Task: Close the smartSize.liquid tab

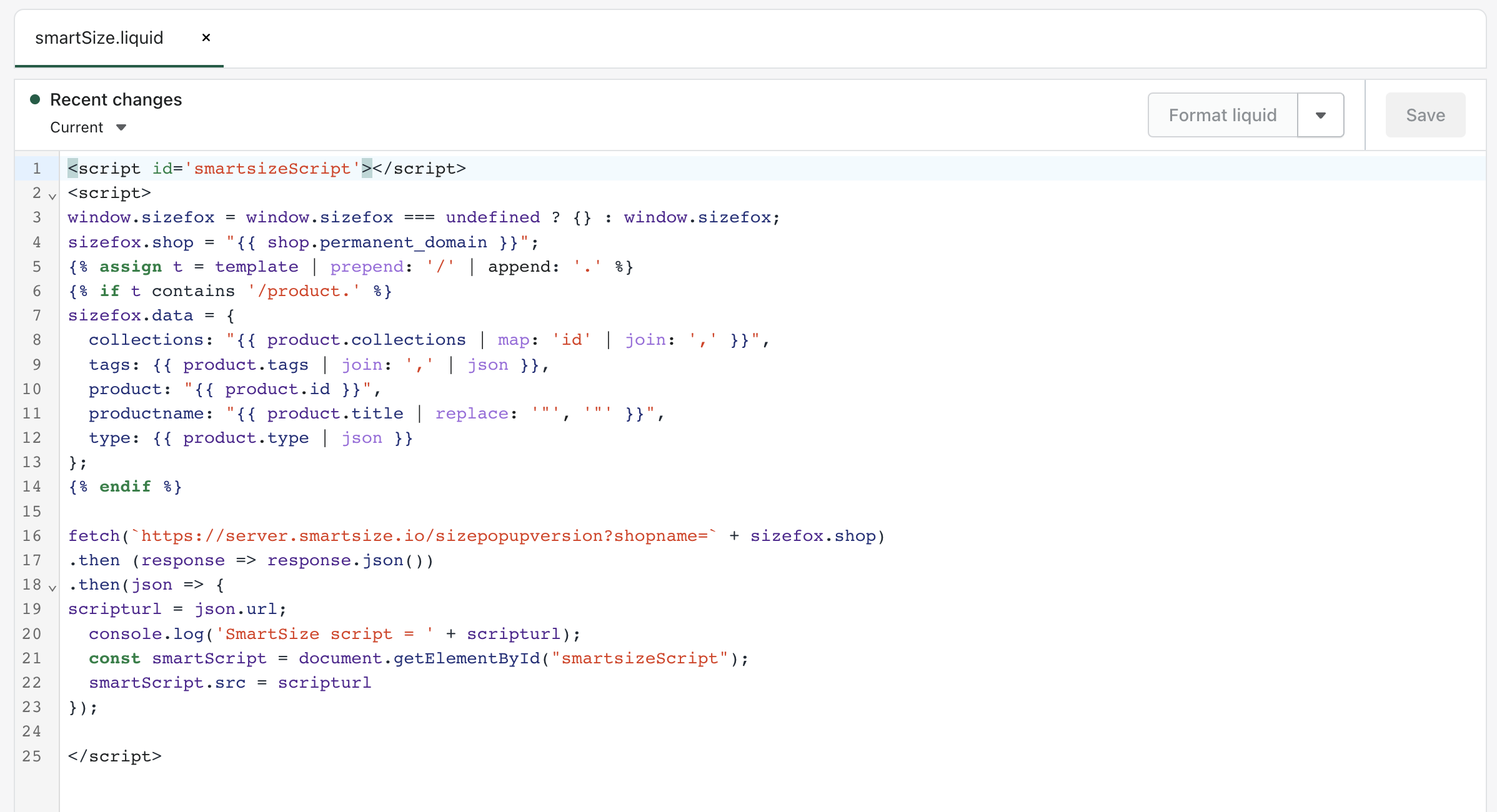Action: point(206,38)
